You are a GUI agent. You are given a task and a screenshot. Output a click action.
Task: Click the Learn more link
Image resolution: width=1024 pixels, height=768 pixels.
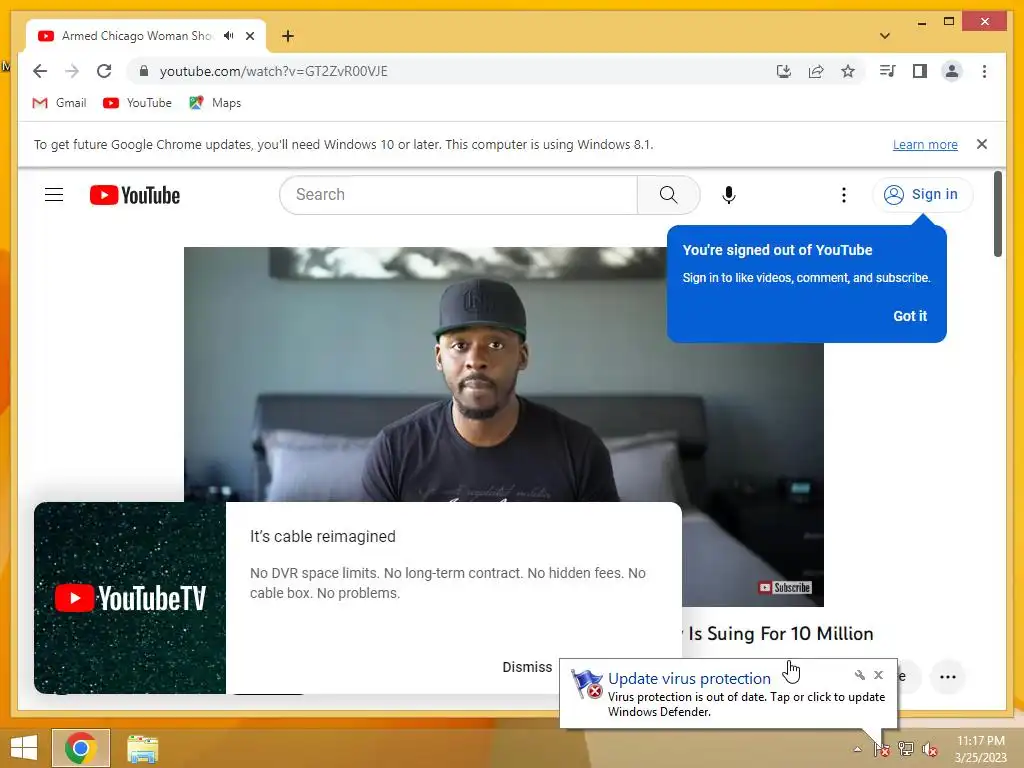pos(925,144)
